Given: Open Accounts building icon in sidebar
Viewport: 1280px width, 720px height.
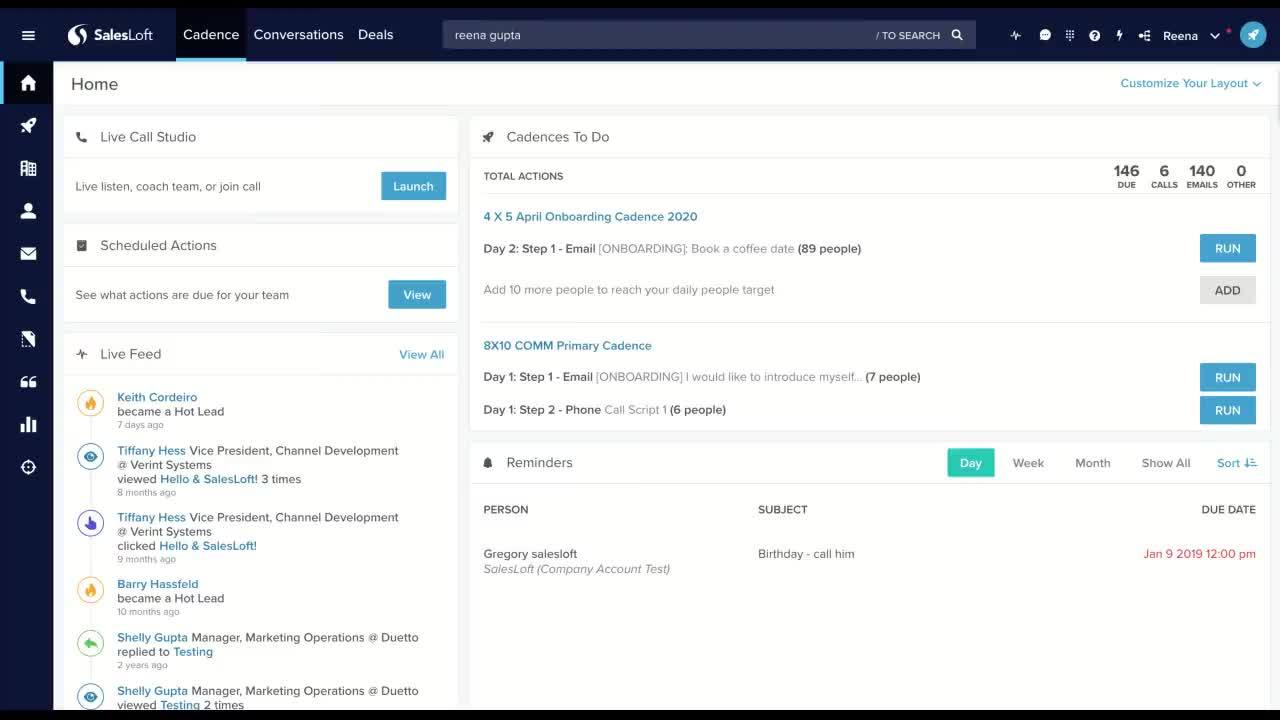Looking at the screenshot, I should tap(28, 168).
